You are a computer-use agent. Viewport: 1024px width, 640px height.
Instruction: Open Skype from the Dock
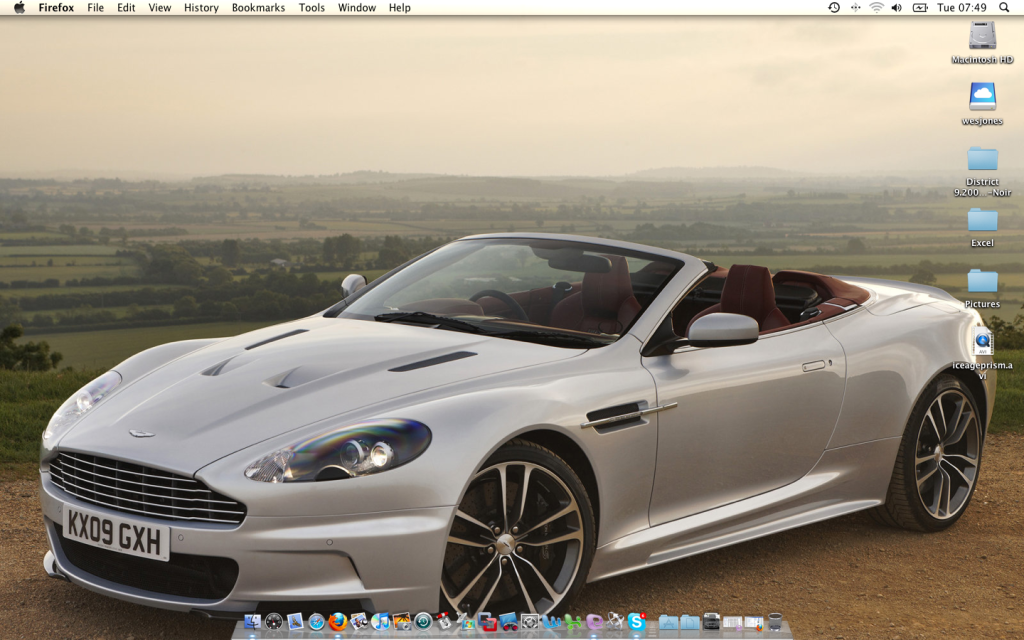[637, 621]
